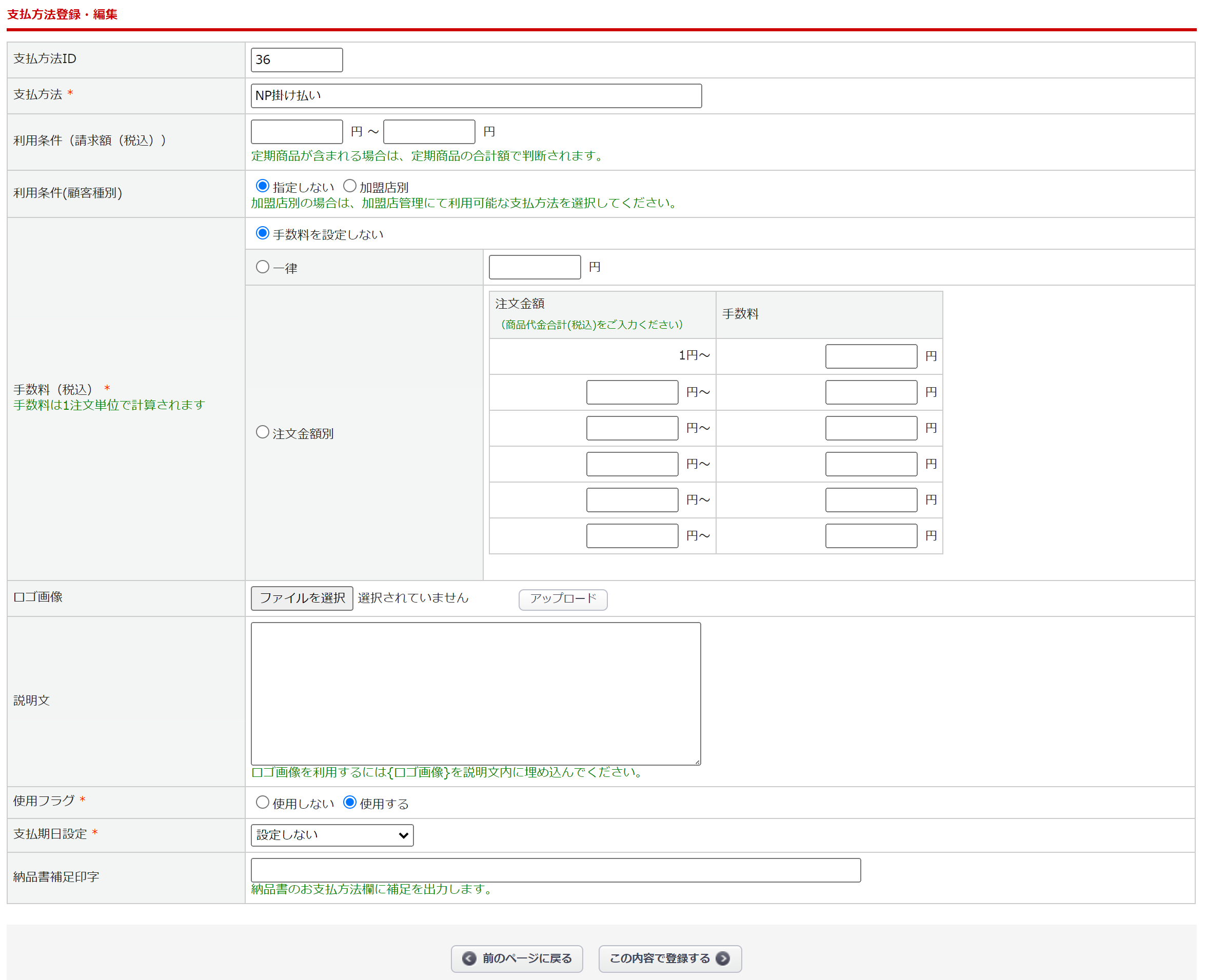Choose 一律 fee radio option
1206x980 pixels.
(263, 267)
